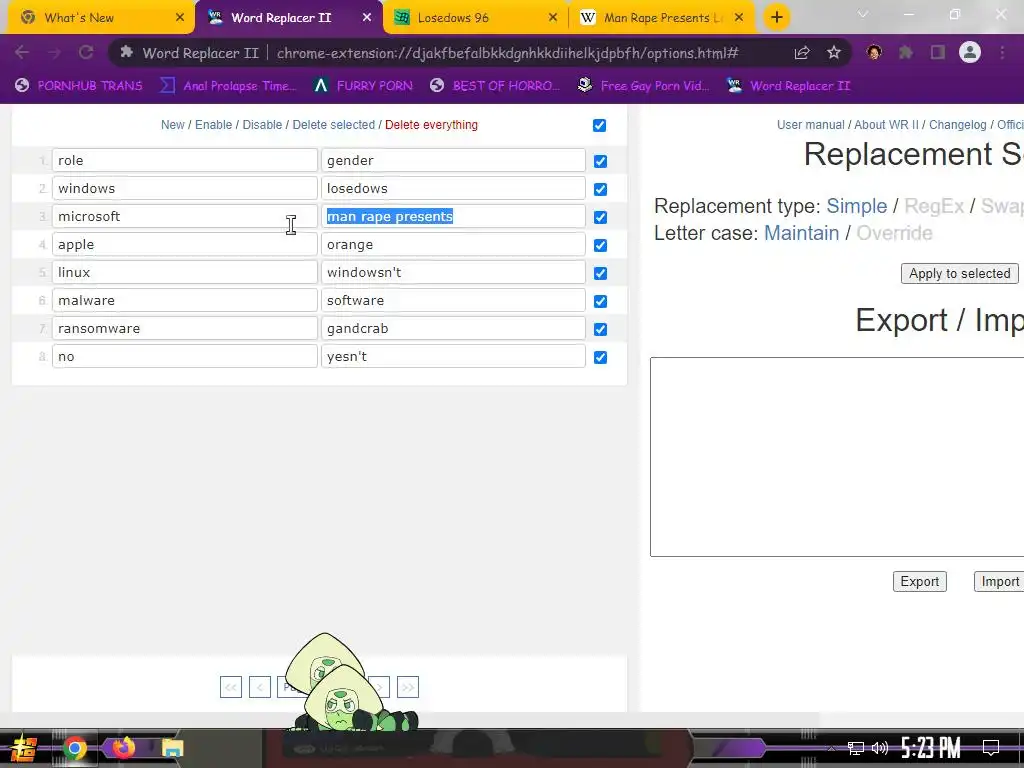The height and width of the screenshot is (768, 1024).
Task: Open the notification center icon
Action: pyautogui.click(x=991, y=748)
